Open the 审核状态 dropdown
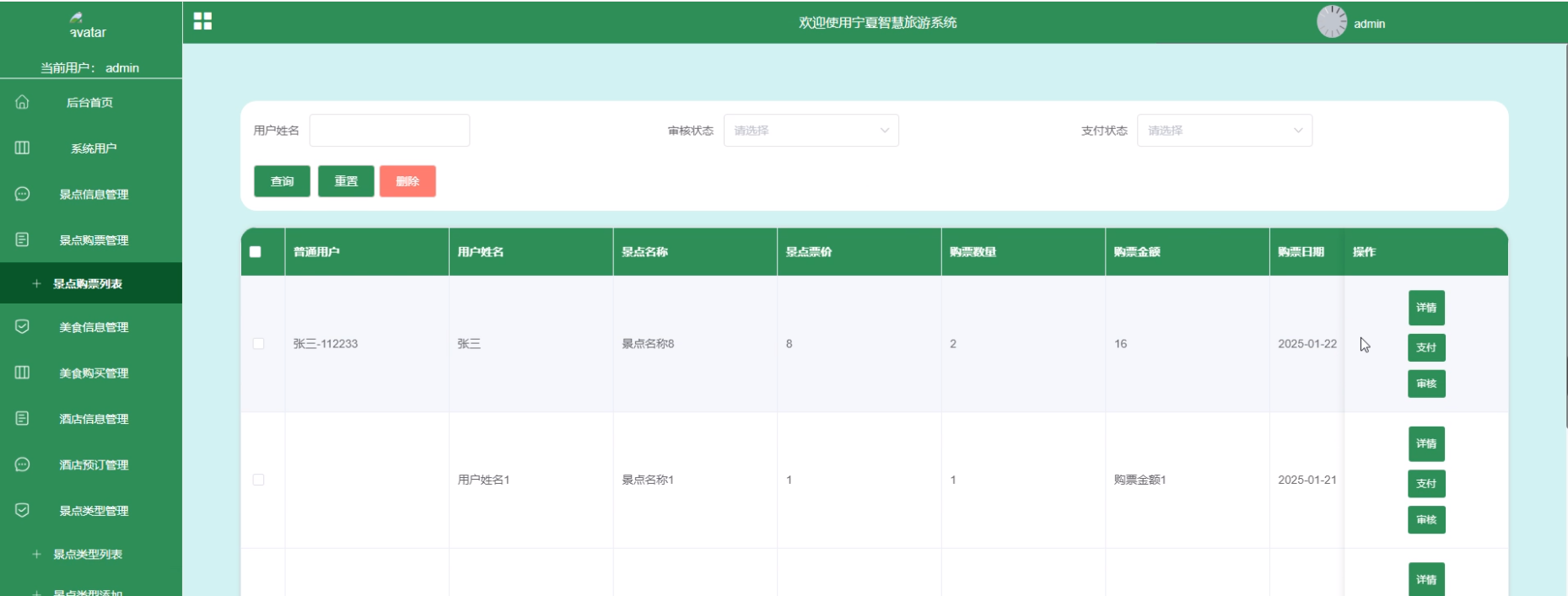The image size is (1568, 596). point(811,131)
